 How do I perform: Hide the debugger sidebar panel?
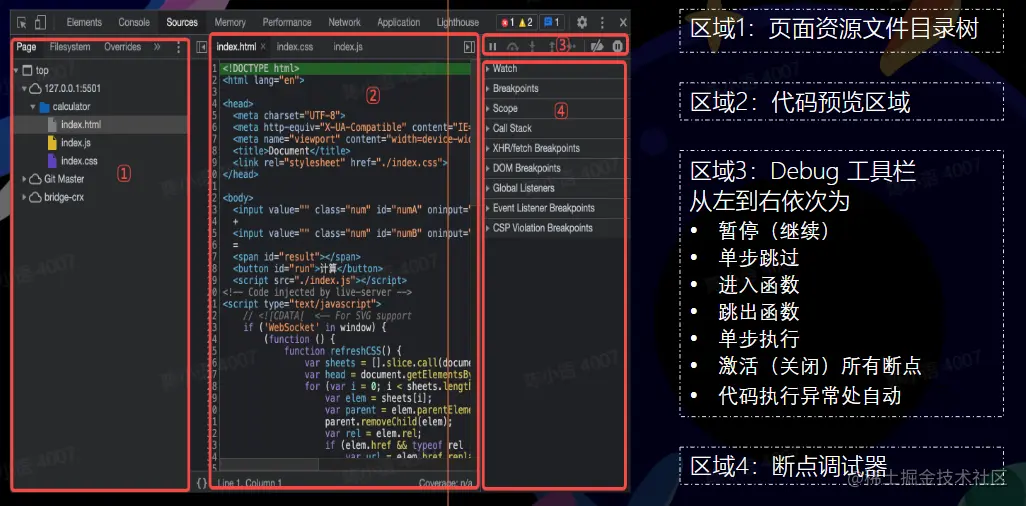(469, 47)
